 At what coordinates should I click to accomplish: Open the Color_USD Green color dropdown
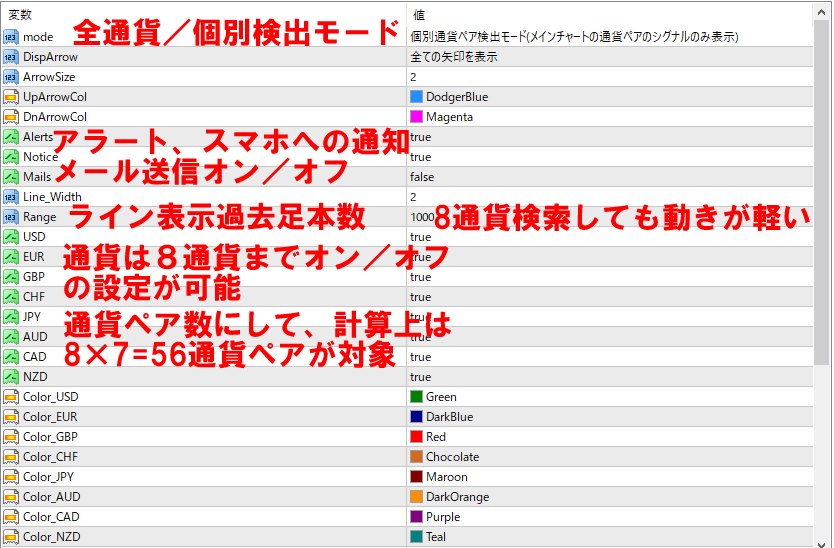(610, 397)
